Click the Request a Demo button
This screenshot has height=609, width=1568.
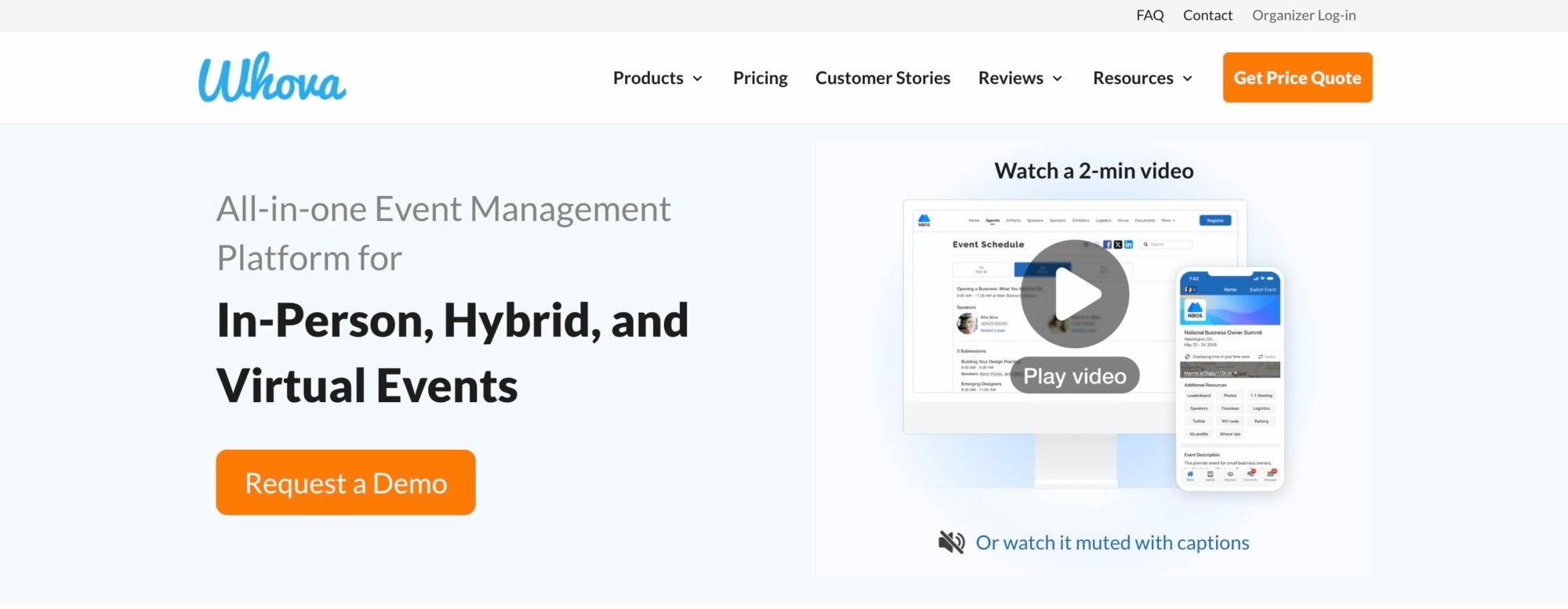point(346,483)
